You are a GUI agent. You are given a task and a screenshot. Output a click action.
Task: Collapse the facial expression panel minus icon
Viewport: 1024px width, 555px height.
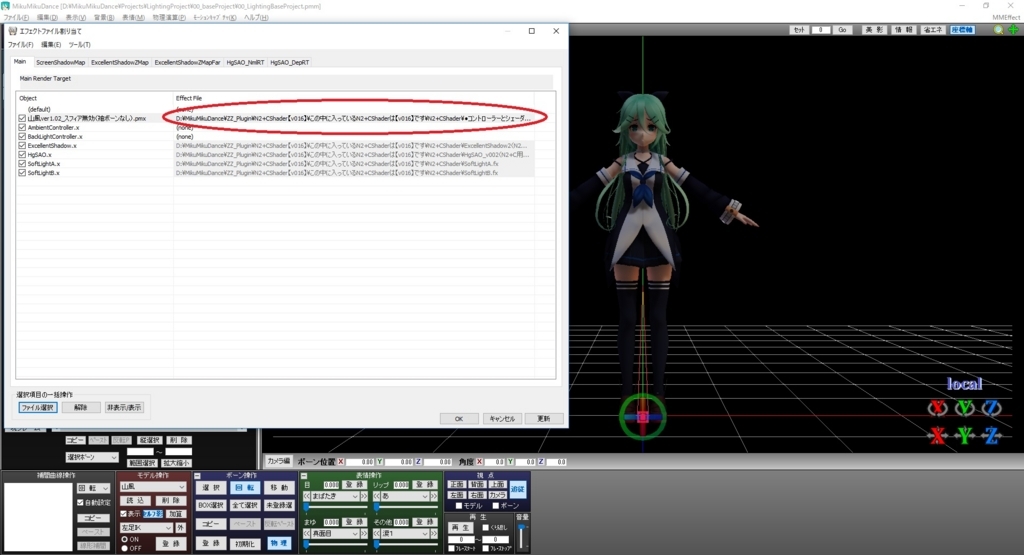pyautogui.click(x=304, y=476)
